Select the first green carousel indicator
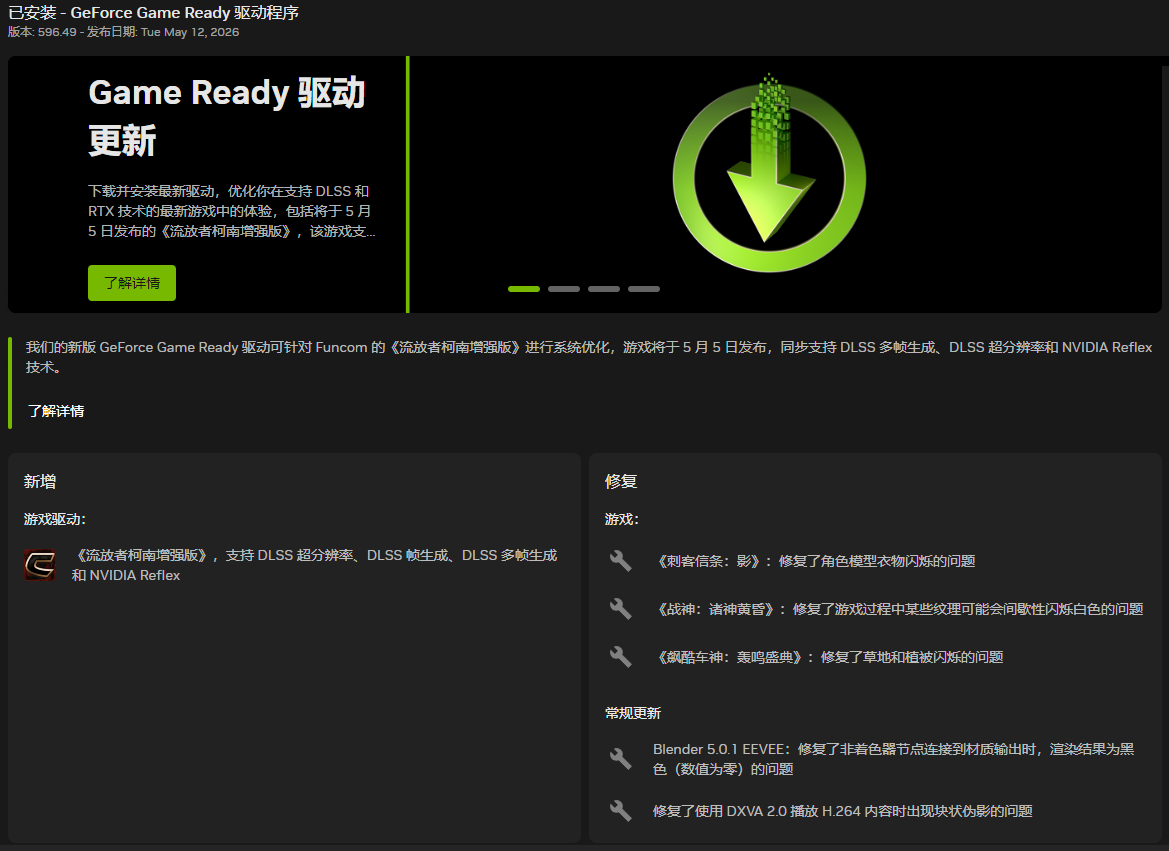 (x=523, y=289)
